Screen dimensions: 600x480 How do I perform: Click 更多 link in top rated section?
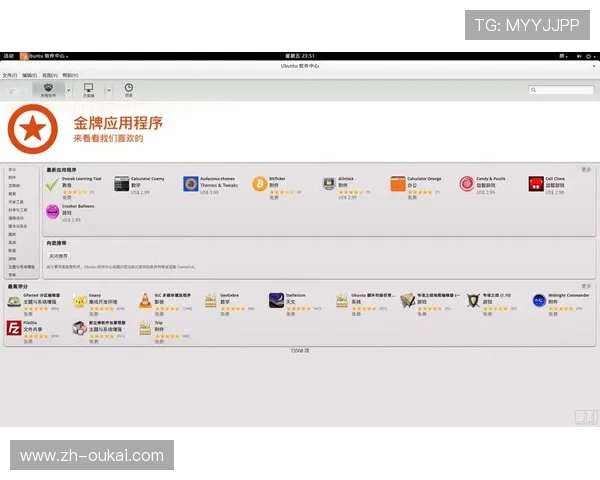click(x=586, y=286)
